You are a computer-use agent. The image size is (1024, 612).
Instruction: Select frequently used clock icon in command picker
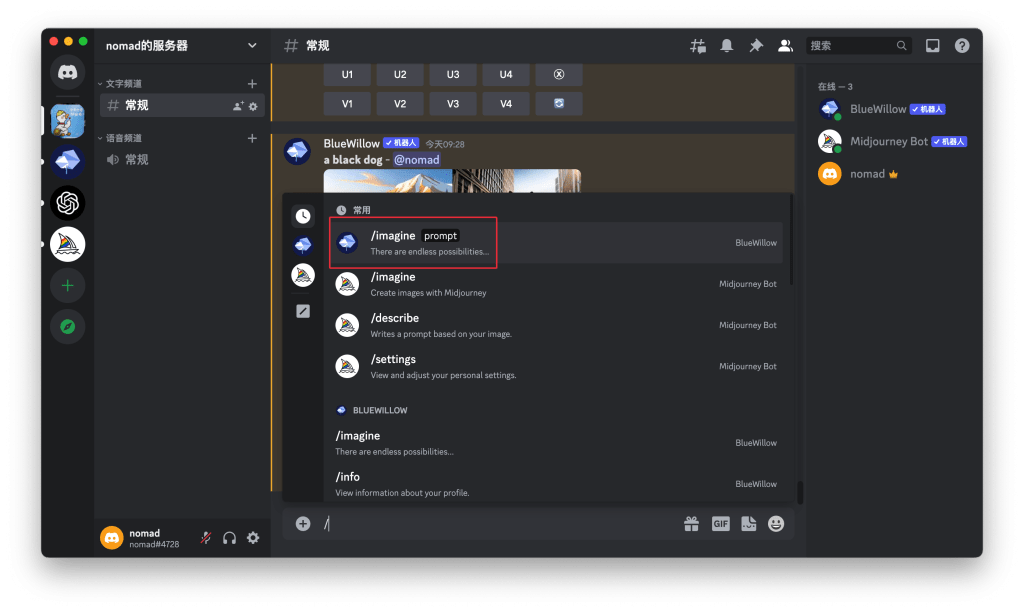(303, 216)
